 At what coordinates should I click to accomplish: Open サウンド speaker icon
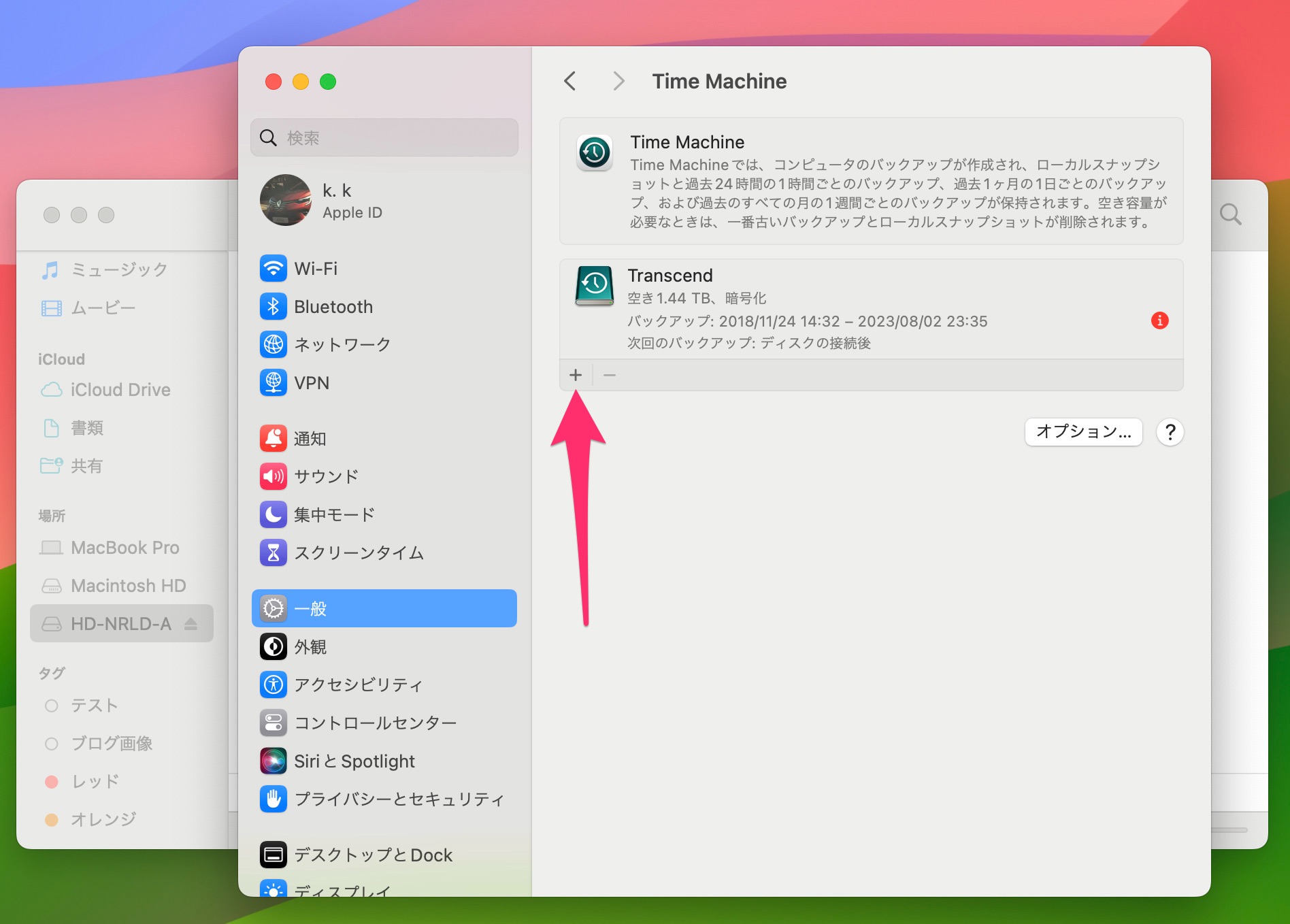coord(273,476)
